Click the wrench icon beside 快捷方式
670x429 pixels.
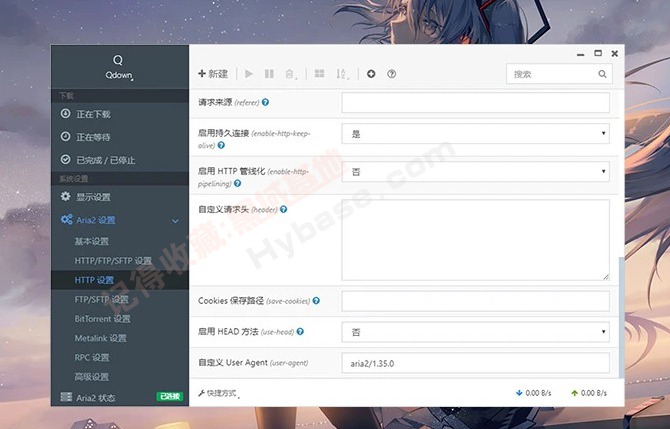(x=201, y=393)
